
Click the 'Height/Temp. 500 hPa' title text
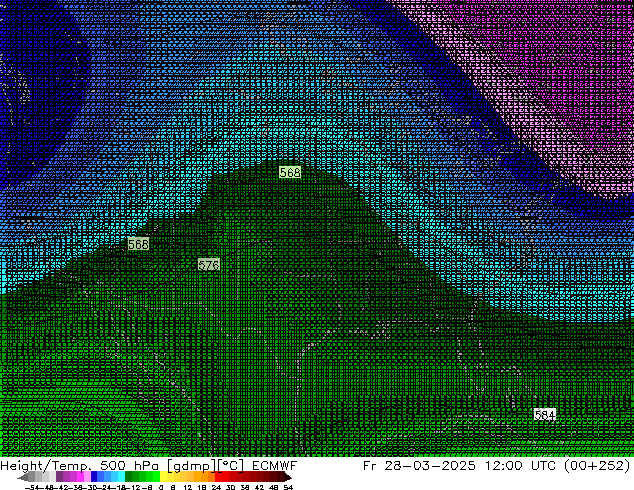click(80, 466)
